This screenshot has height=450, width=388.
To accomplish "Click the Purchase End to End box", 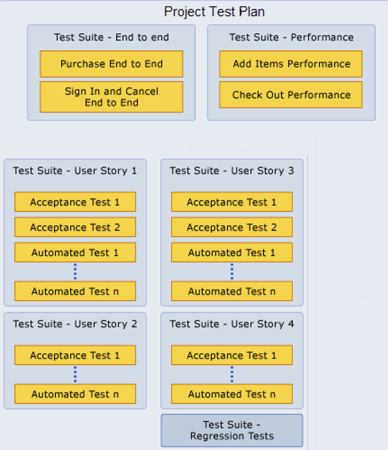I will click(111, 64).
